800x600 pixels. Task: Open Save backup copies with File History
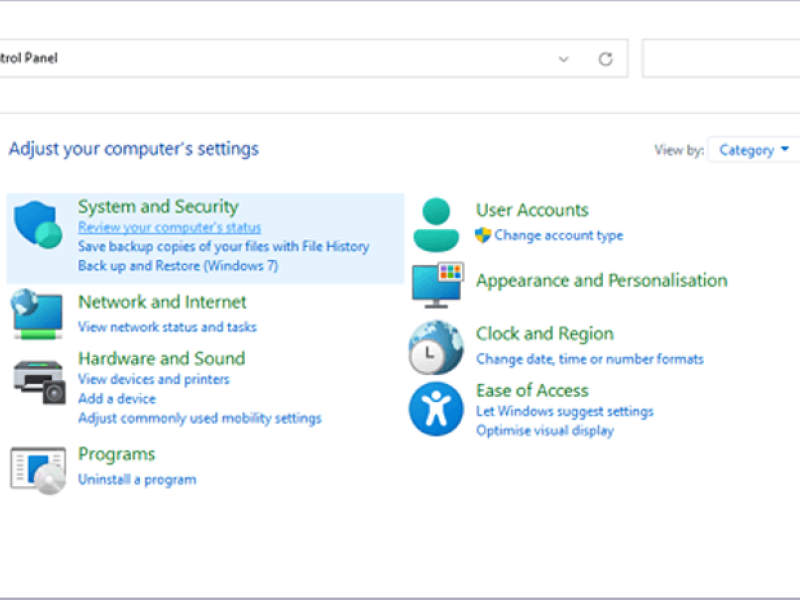point(223,246)
